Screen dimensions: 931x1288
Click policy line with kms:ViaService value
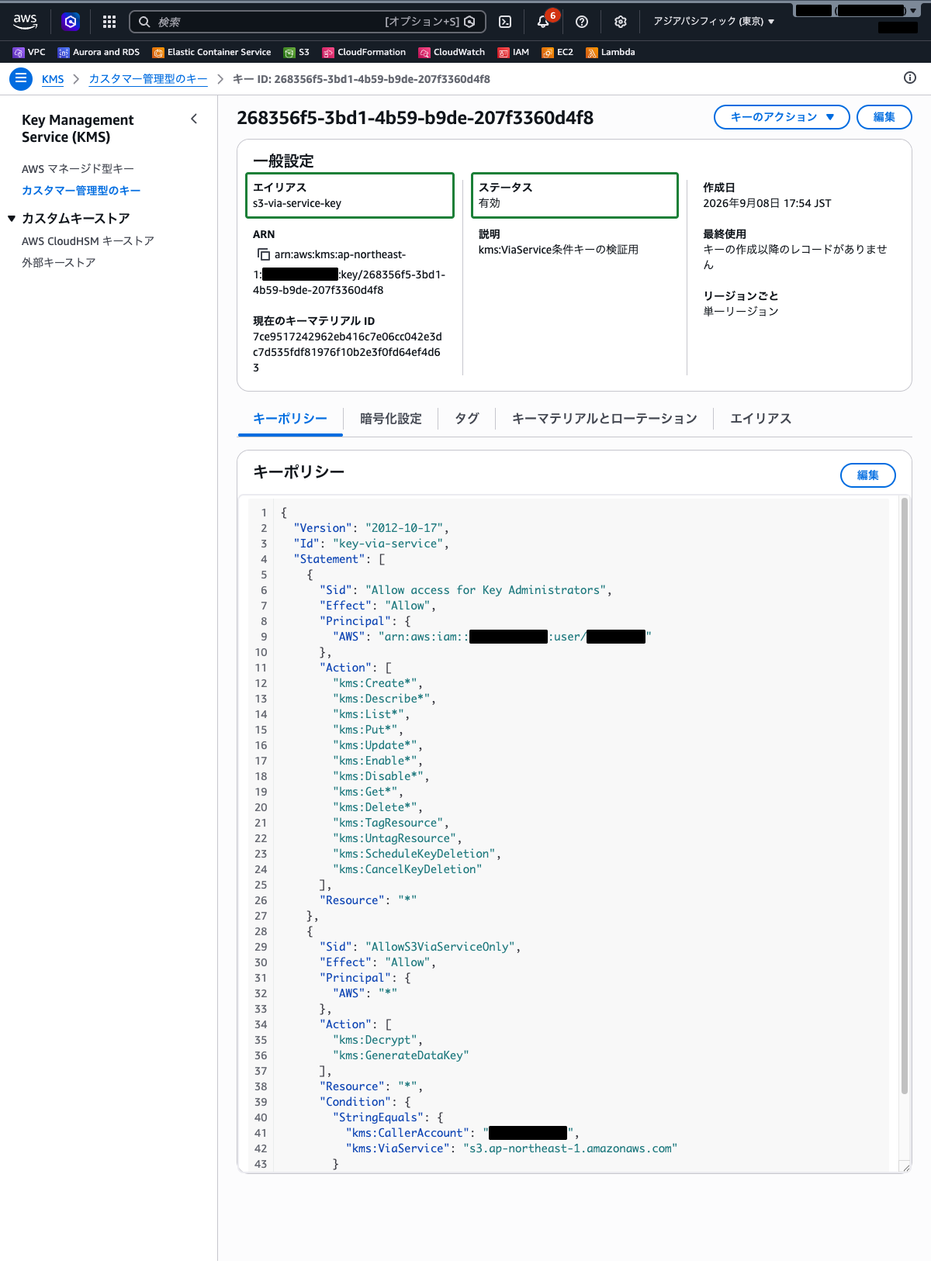[511, 1148]
